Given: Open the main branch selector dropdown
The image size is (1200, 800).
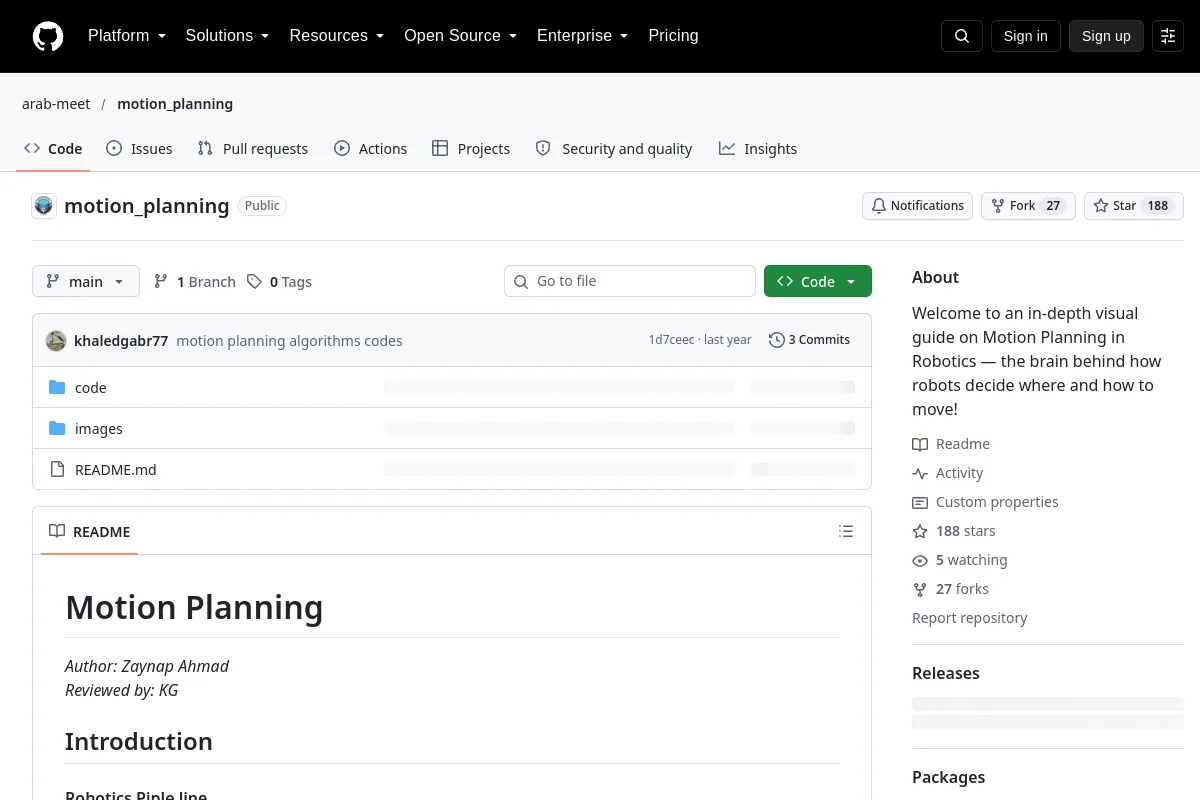Looking at the screenshot, I should click(x=86, y=282).
